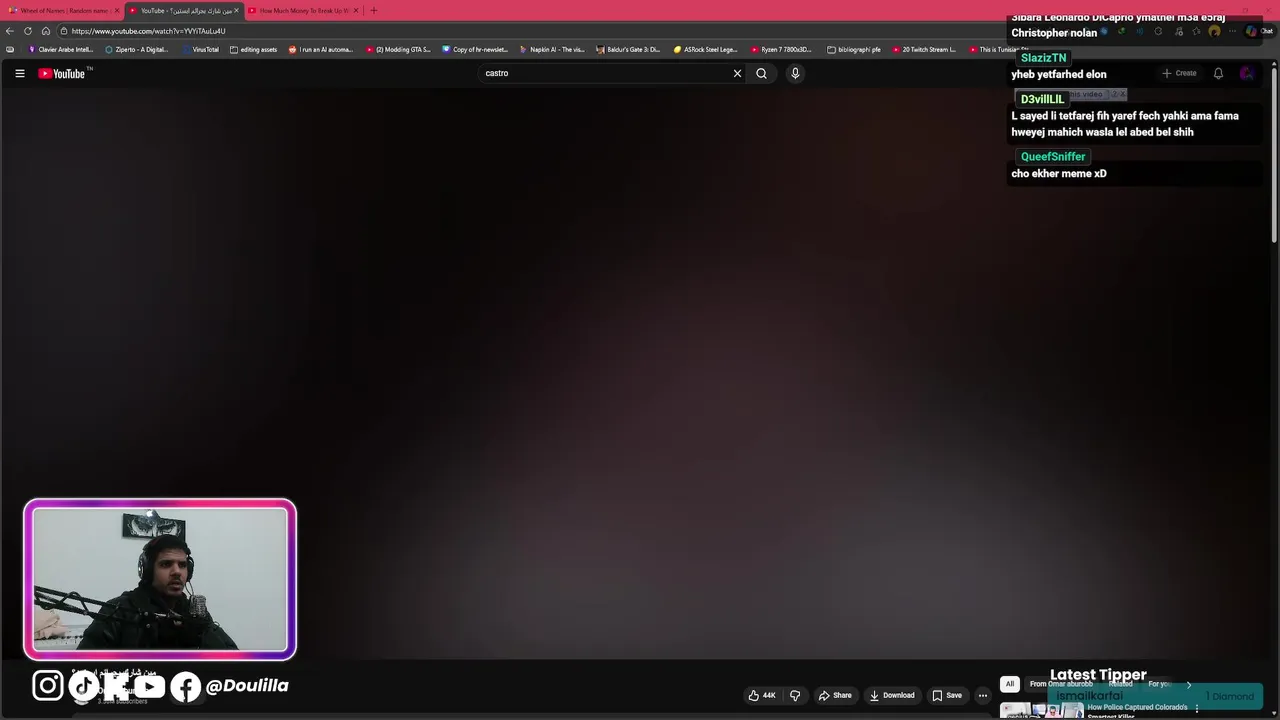The width and height of the screenshot is (1280, 720).
Task: Click the Share button
Action: pos(835,695)
